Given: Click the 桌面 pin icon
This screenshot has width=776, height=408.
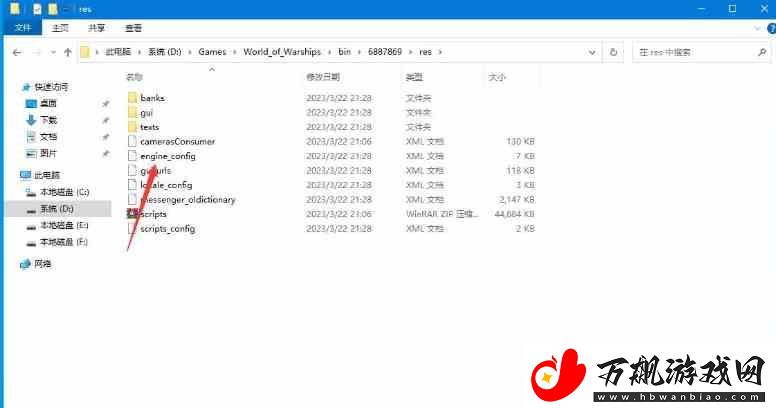Looking at the screenshot, I should pyautogui.click(x=105, y=103).
